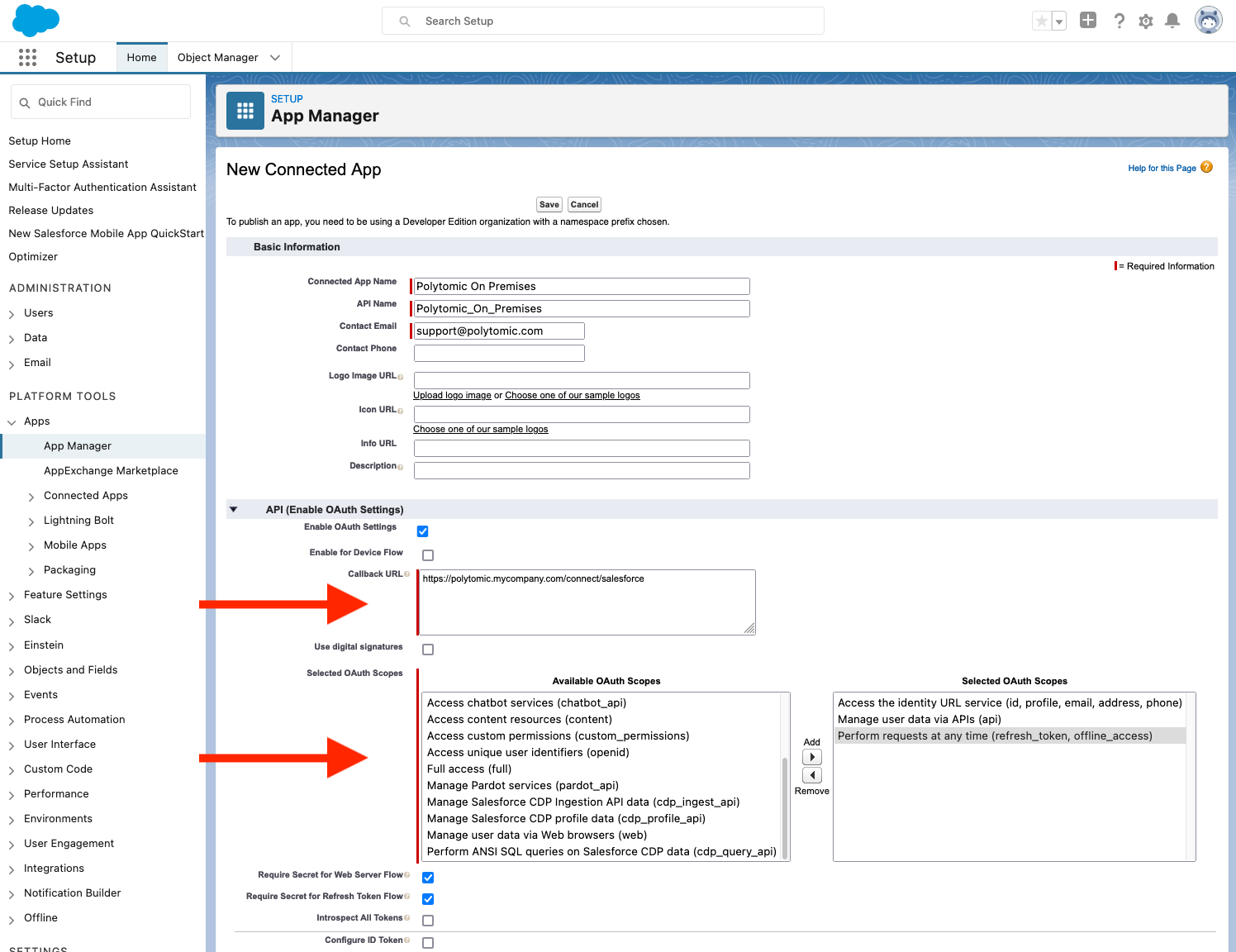Click the Contact Phone input field
Viewport: 1236px width, 952px height.
499,354
